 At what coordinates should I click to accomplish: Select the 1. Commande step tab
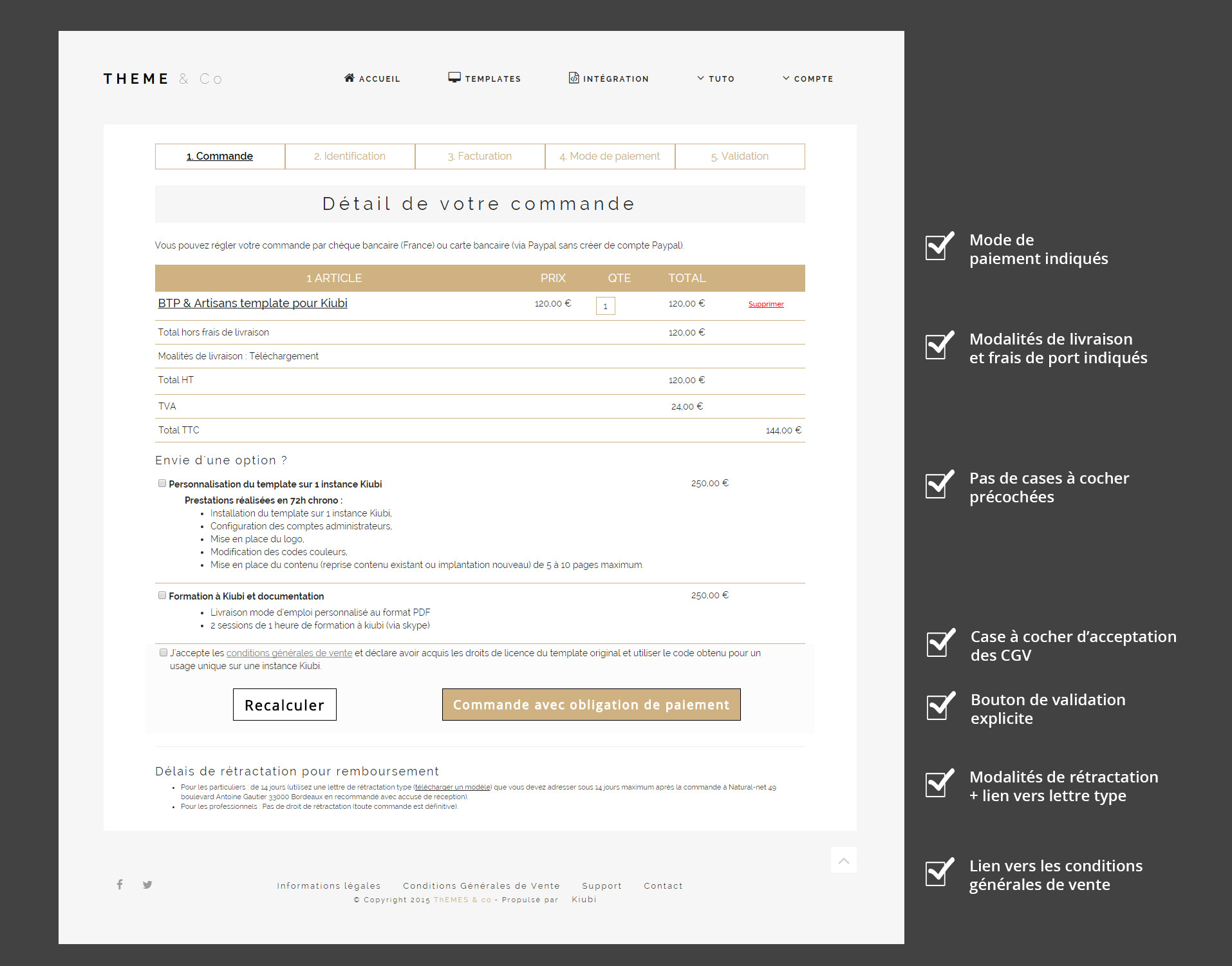click(219, 156)
